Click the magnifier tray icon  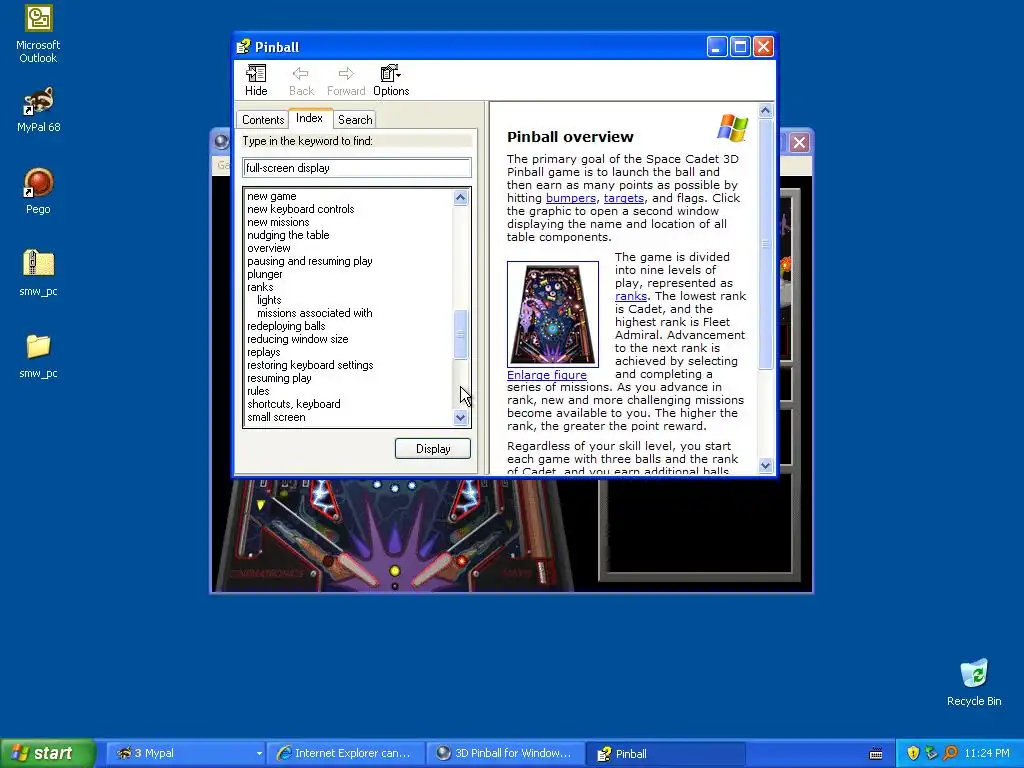pos(951,753)
